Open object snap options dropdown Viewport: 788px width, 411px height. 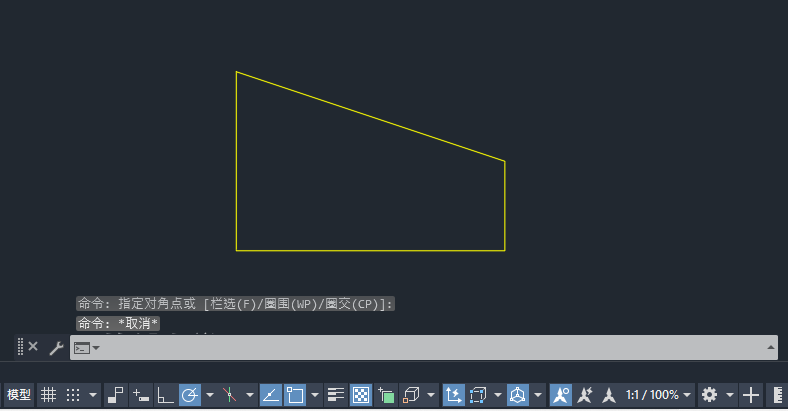tap(315, 395)
